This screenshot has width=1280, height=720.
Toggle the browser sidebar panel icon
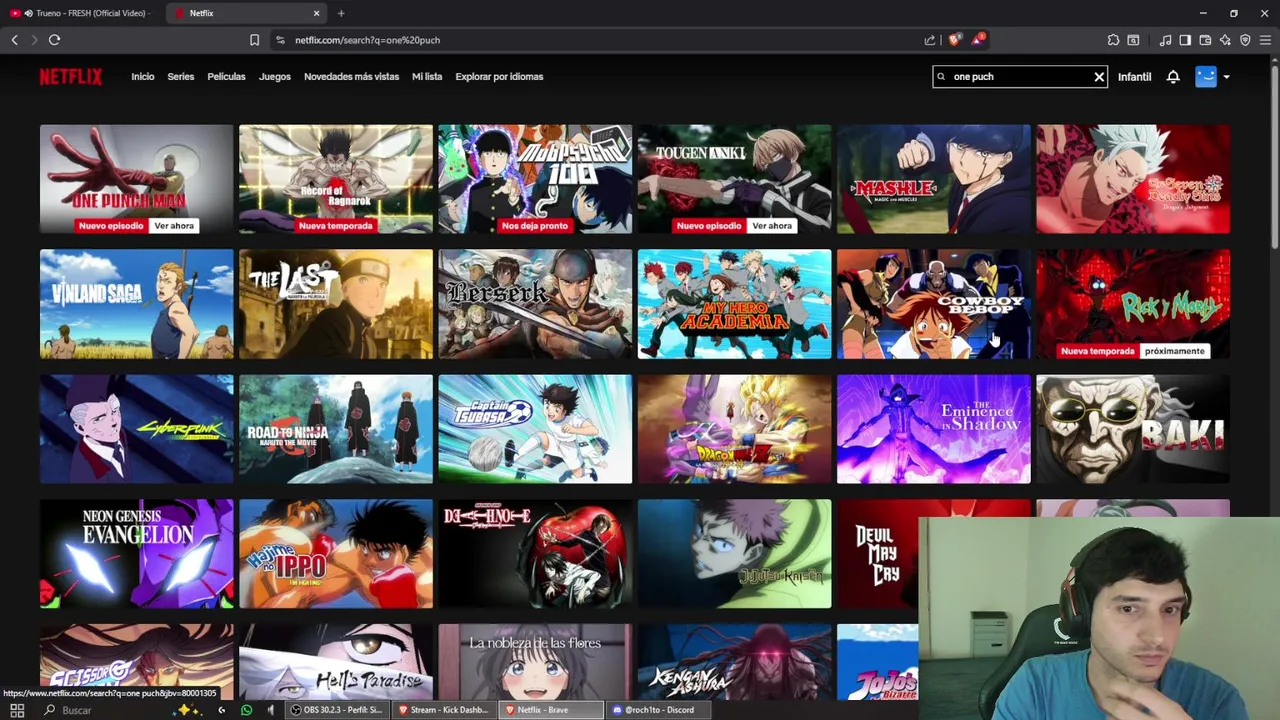pos(1185,40)
